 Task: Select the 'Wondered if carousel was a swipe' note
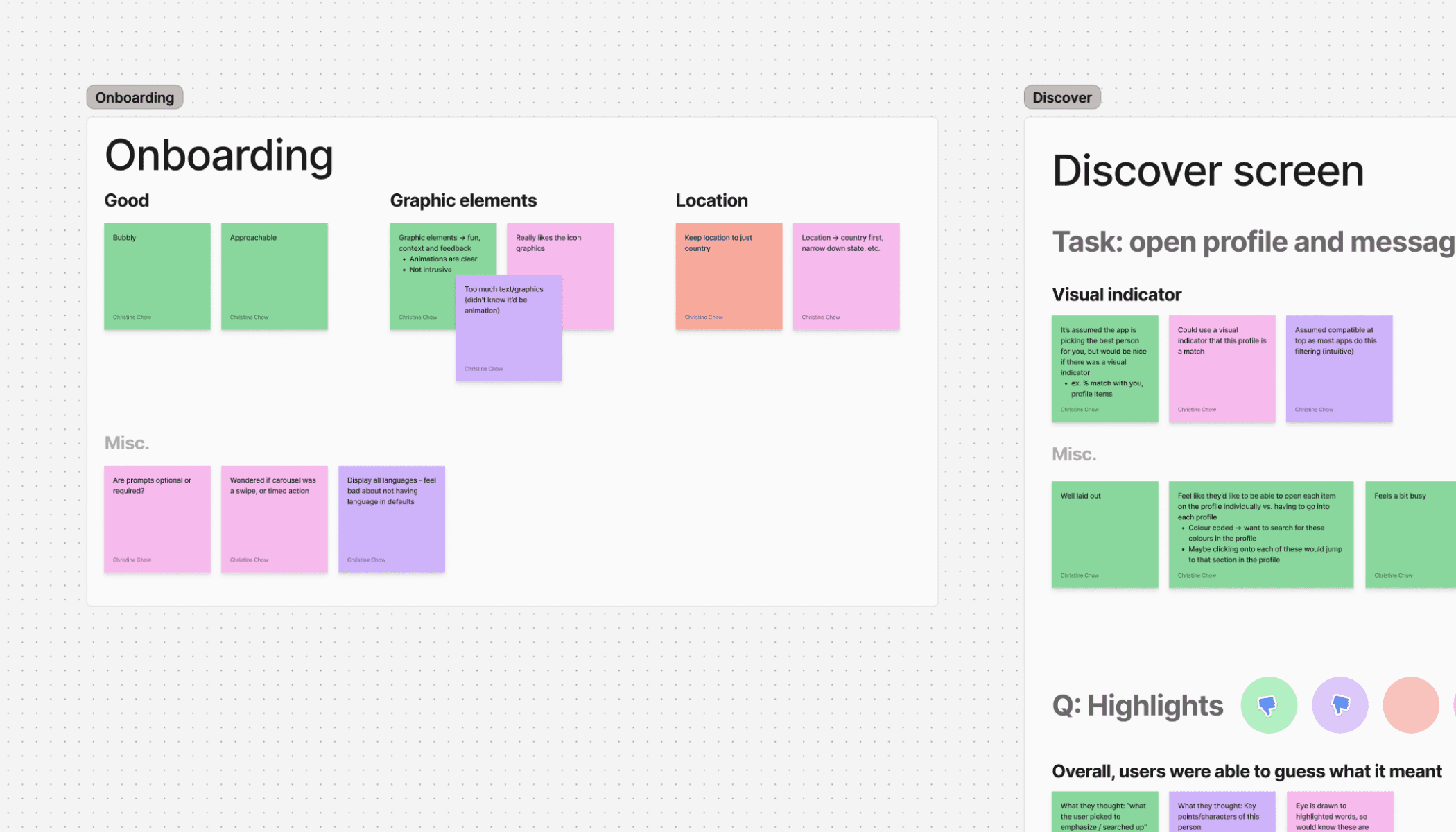(x=275, y=519)
